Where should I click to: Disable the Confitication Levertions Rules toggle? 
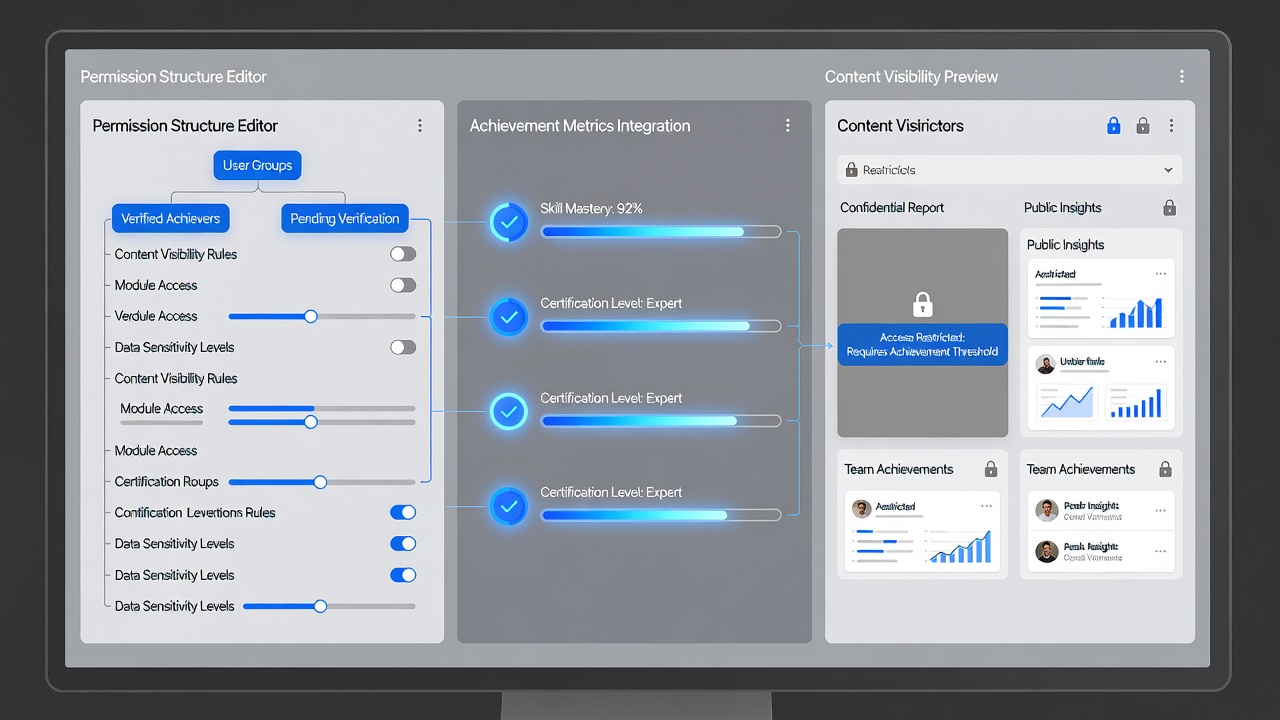pos(403,512)
